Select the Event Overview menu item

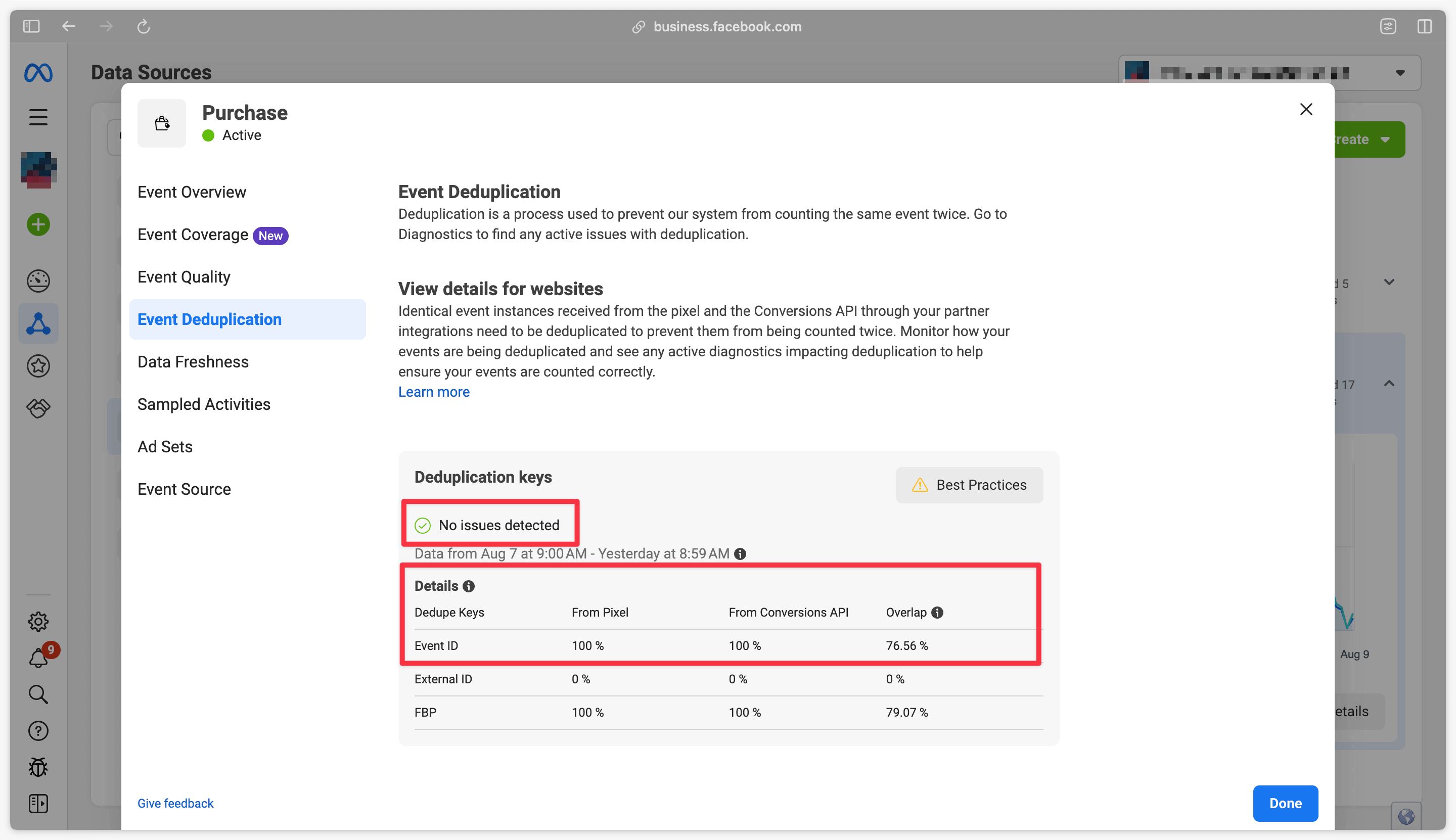[192, 192]
